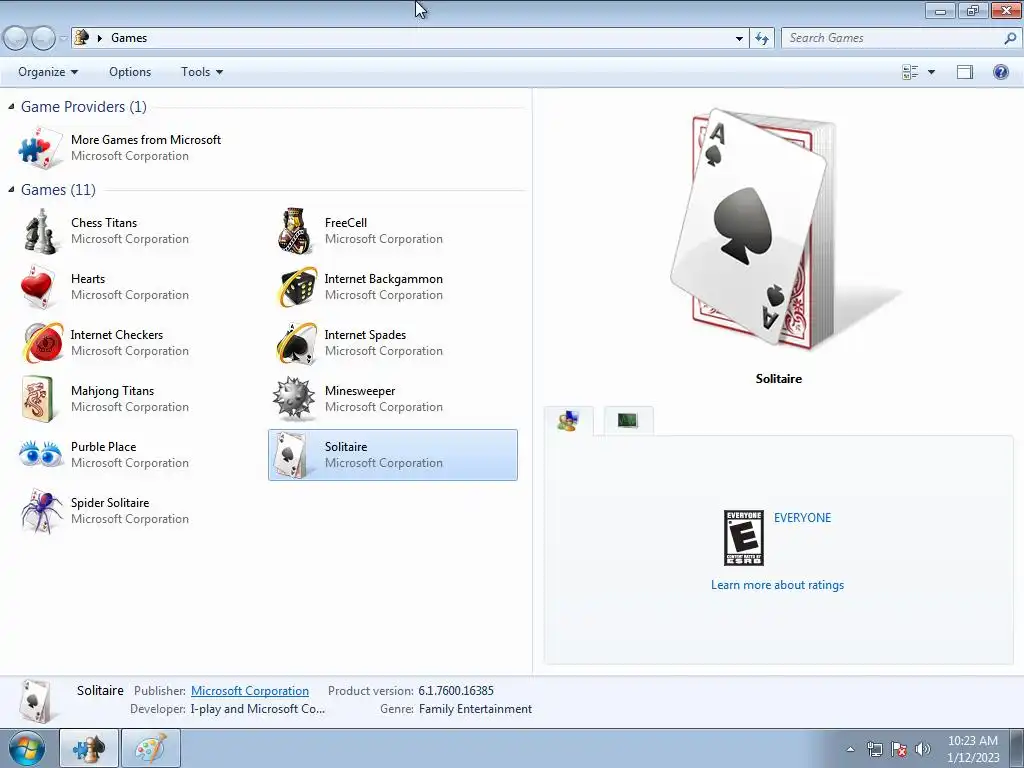Click the search magnifier icon
The image size is (1024, 768).
pos(1010,39)
